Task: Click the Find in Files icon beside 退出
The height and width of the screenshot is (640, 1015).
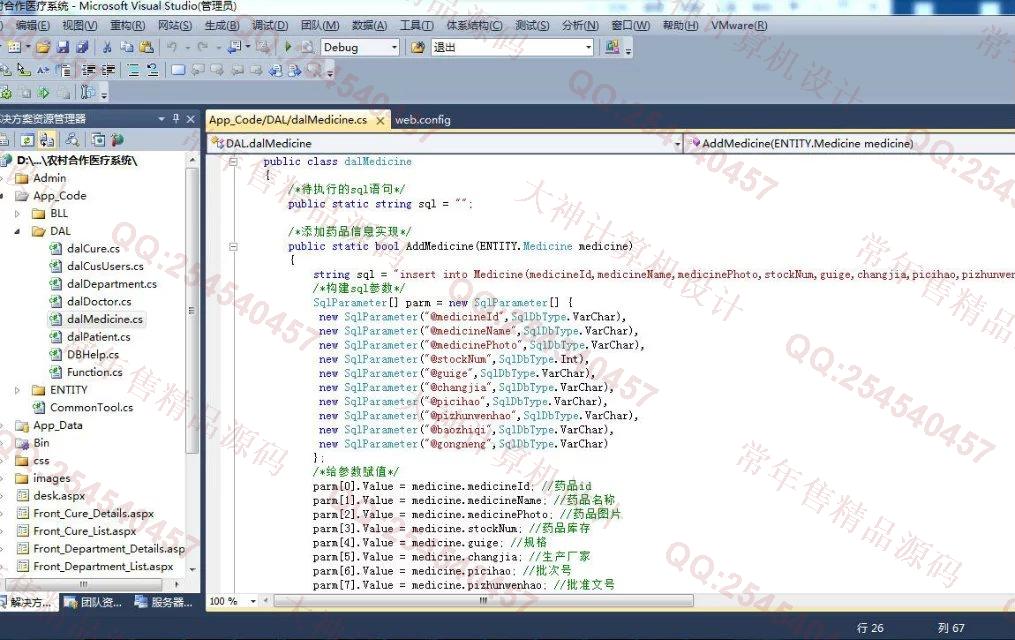Action: (x=418, y=47)
